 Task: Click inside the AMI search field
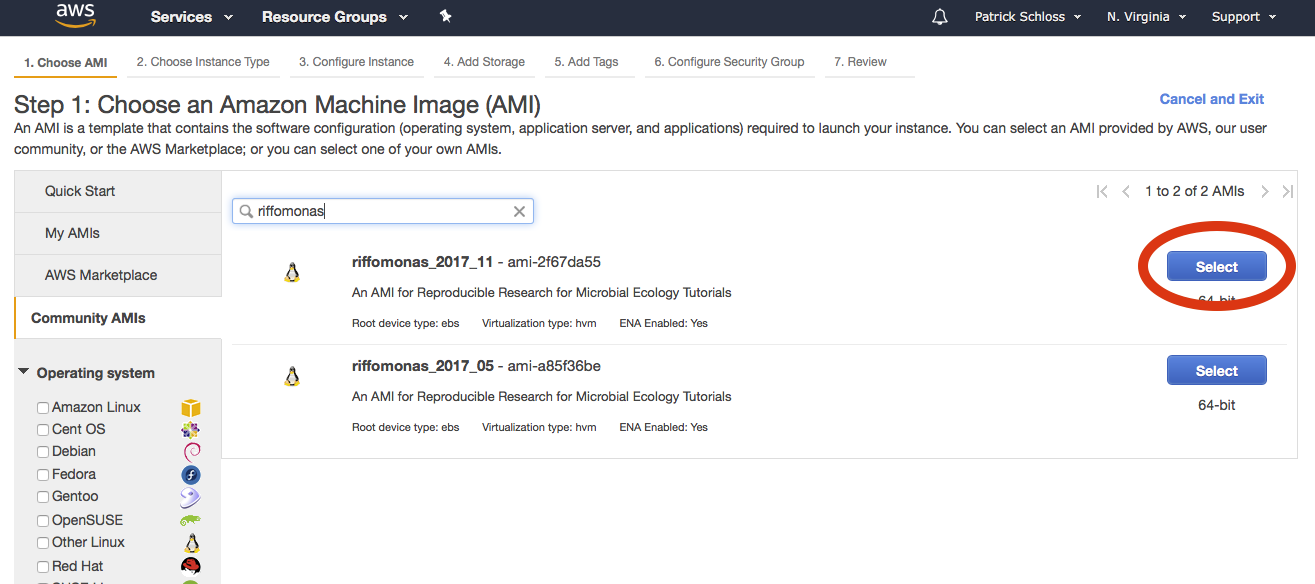pos(380,211)
